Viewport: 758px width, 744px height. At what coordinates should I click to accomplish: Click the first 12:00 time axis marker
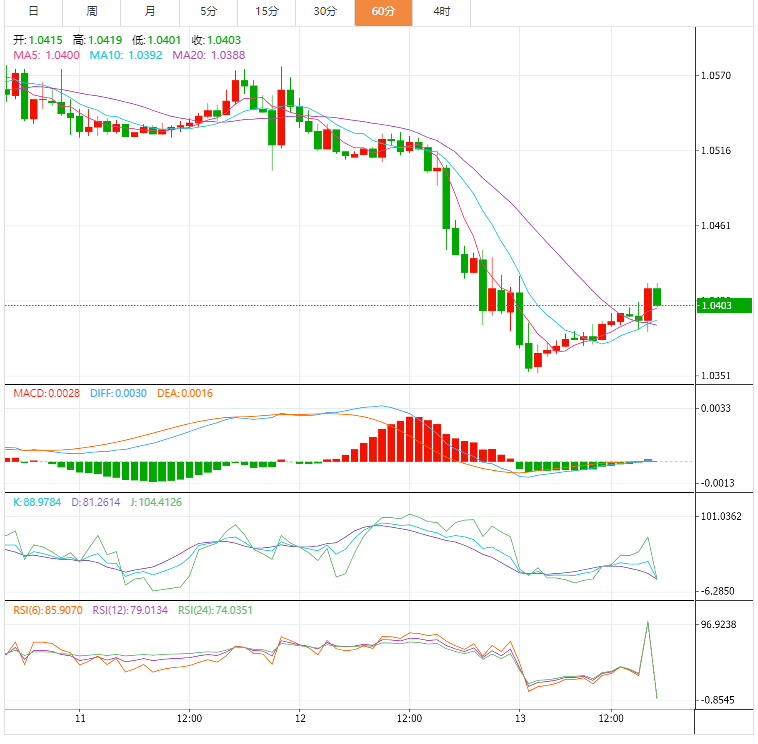190,719
